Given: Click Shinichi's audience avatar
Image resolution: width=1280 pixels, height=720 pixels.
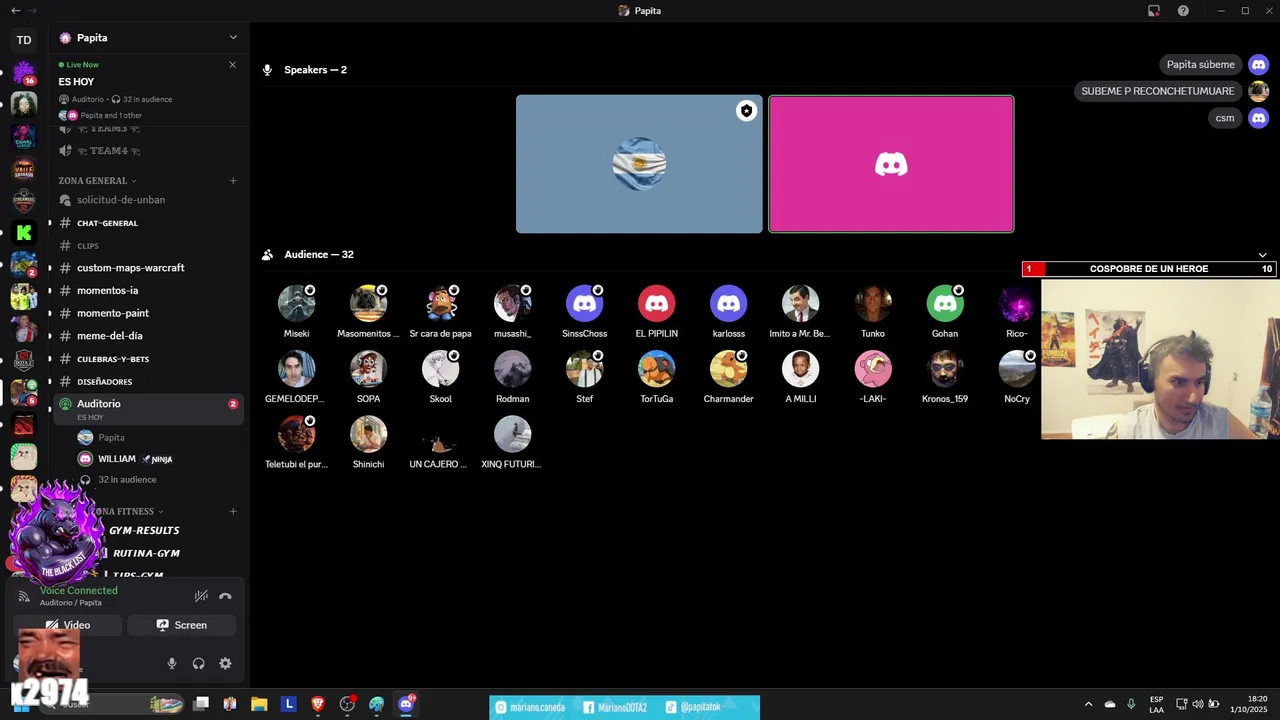Looking at the screenshot, I should click(x=368, y=434).
